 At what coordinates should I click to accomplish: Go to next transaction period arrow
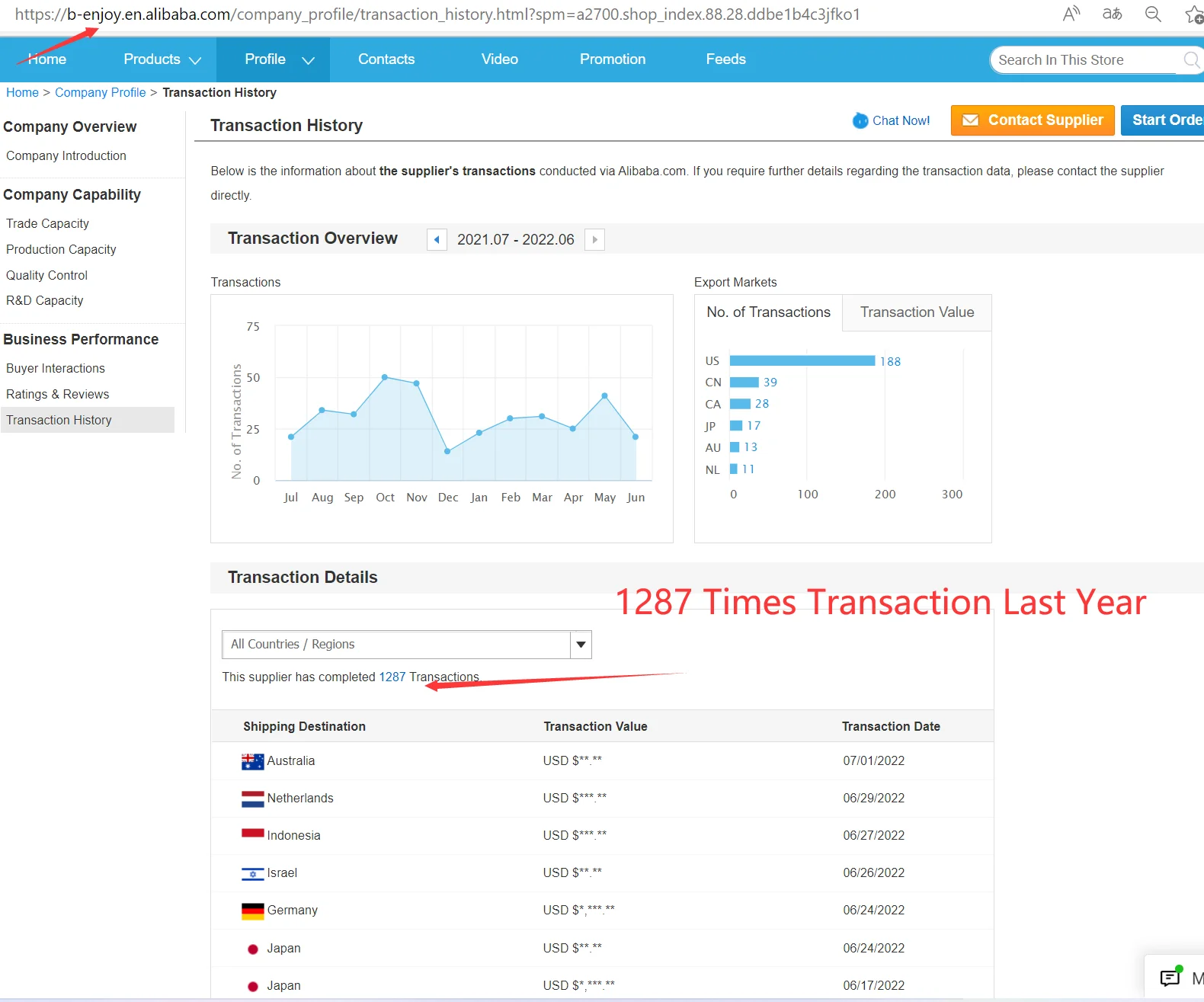point(594,239)
